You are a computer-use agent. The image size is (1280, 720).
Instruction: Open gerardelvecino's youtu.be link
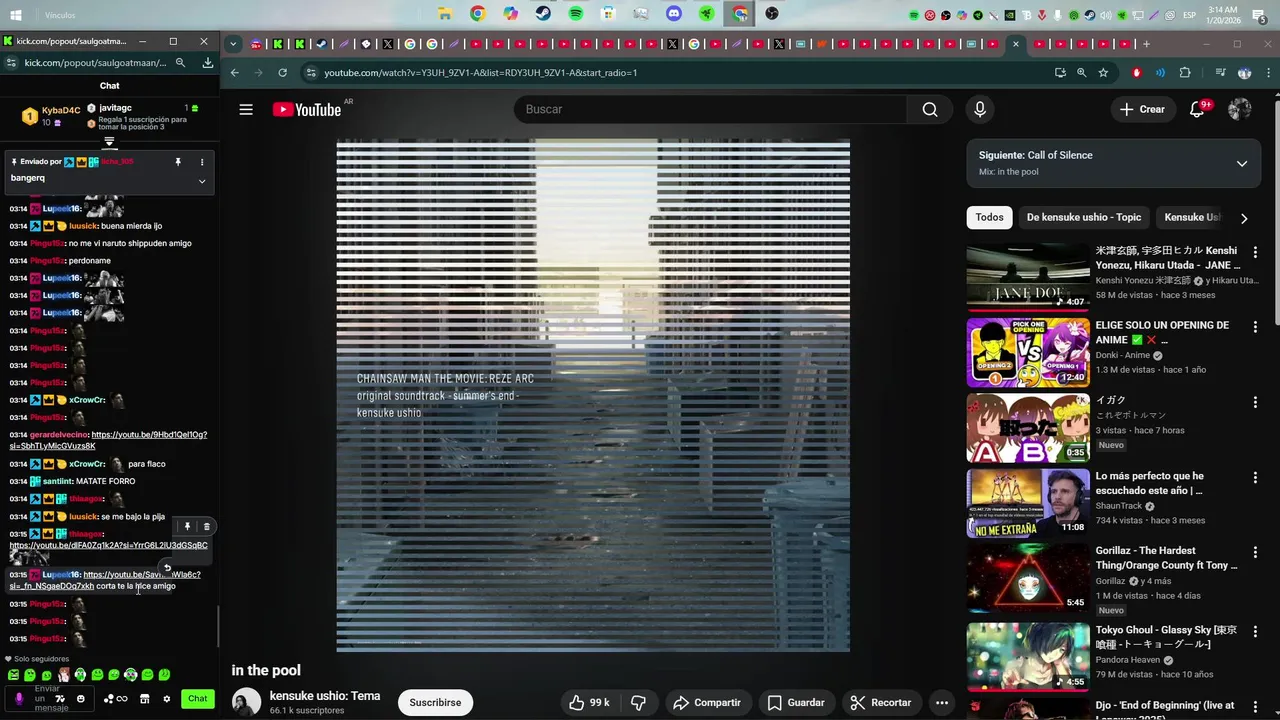108,440
